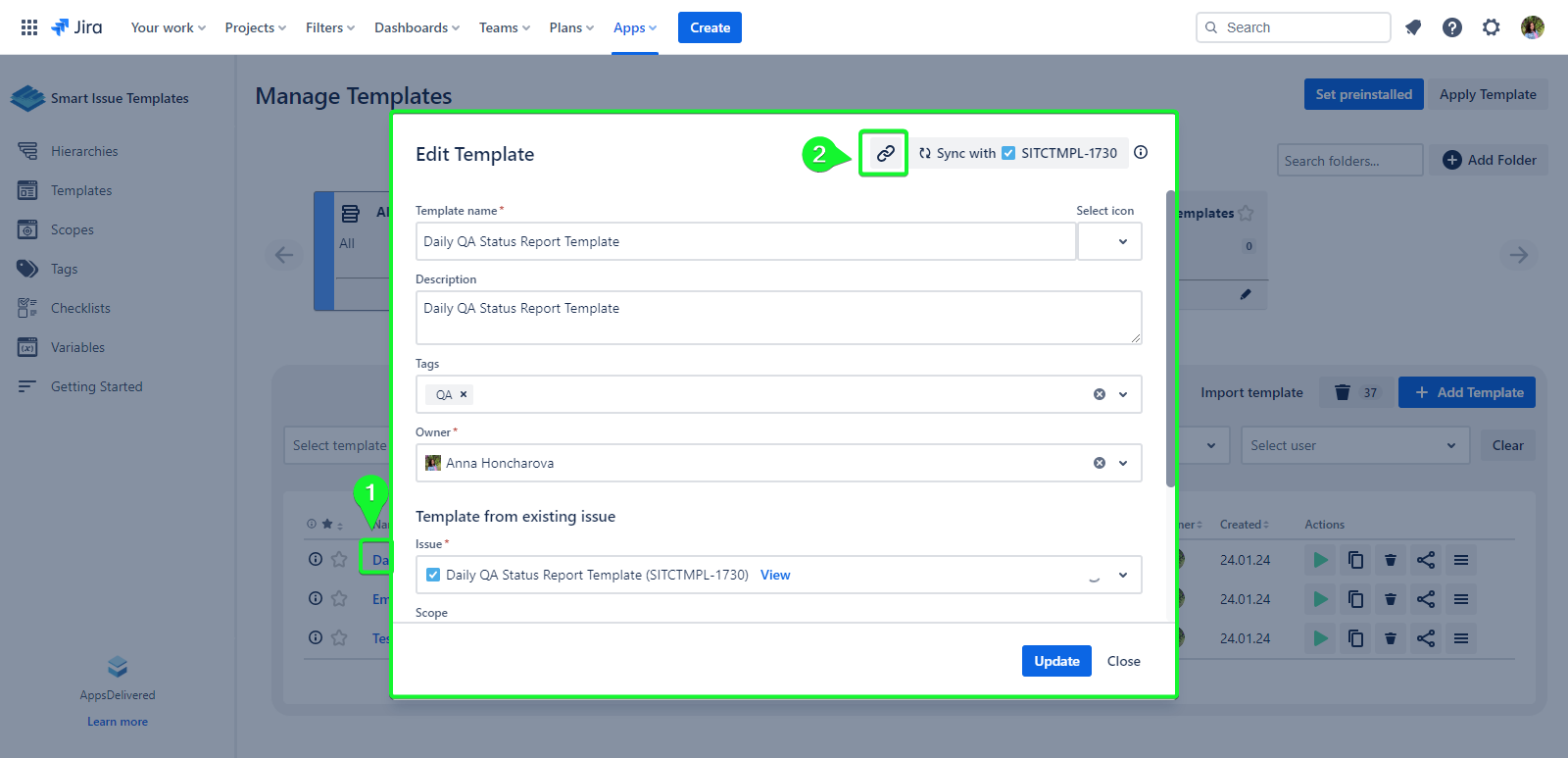The height and width of the screenshot is (758, 1568).
Task: Click the trash icon next to 37
Action: 1343,392
